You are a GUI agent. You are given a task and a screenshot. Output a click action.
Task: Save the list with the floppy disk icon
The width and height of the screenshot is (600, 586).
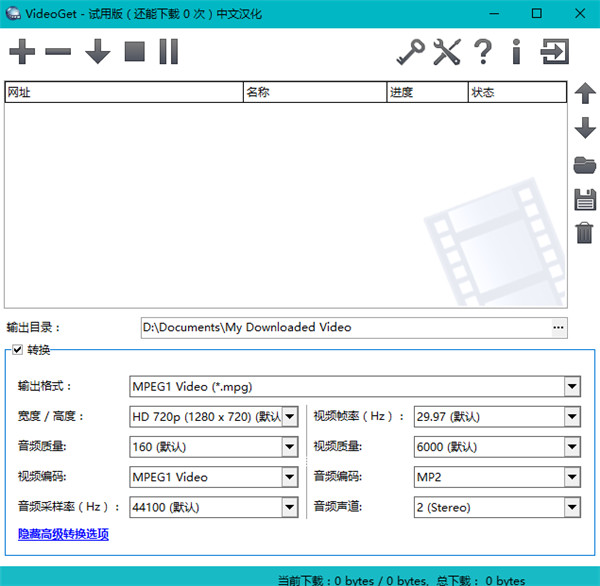click(585, 199)
